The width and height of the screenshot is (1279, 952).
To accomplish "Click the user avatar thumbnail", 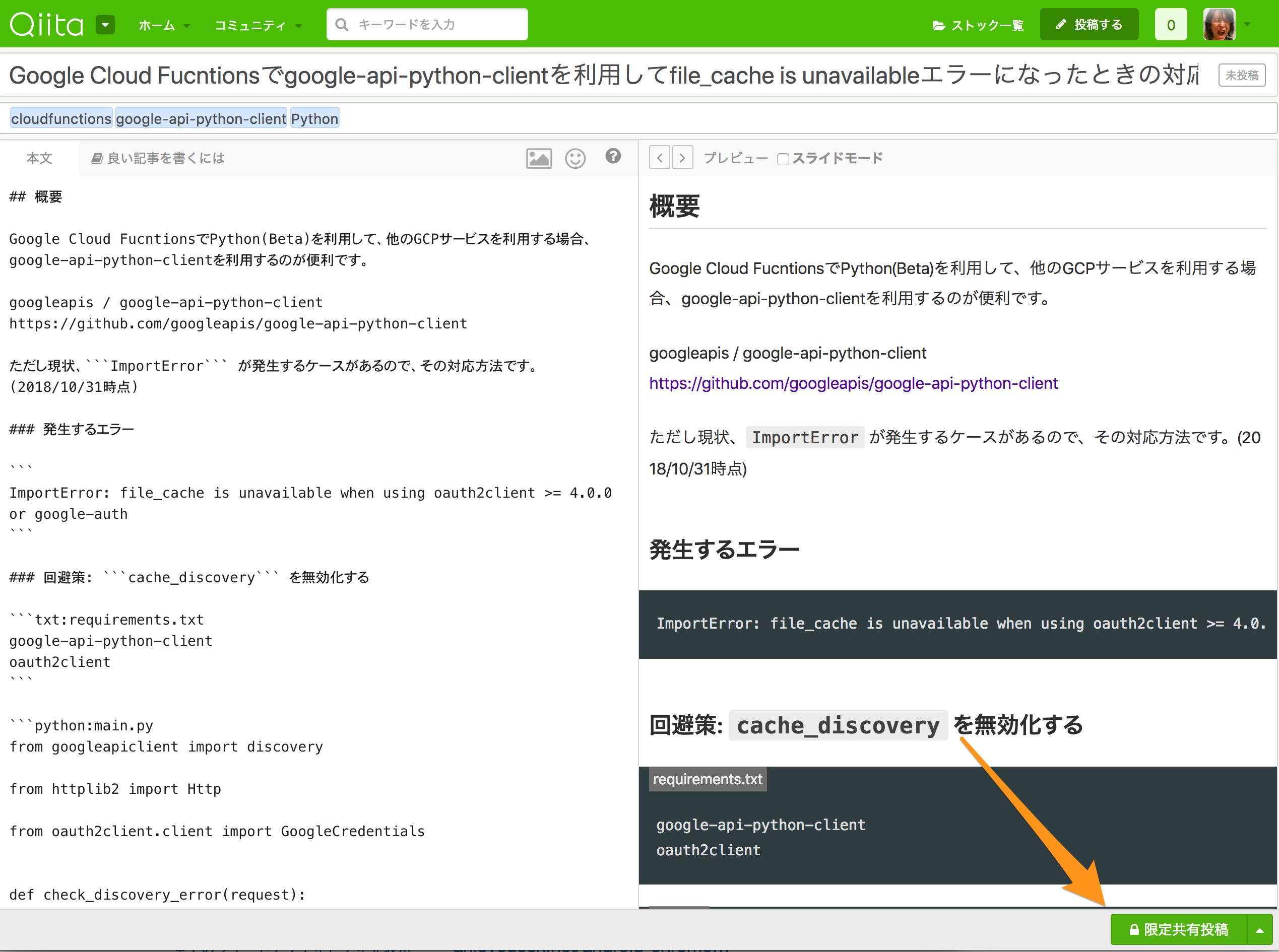I will 1219,24.
